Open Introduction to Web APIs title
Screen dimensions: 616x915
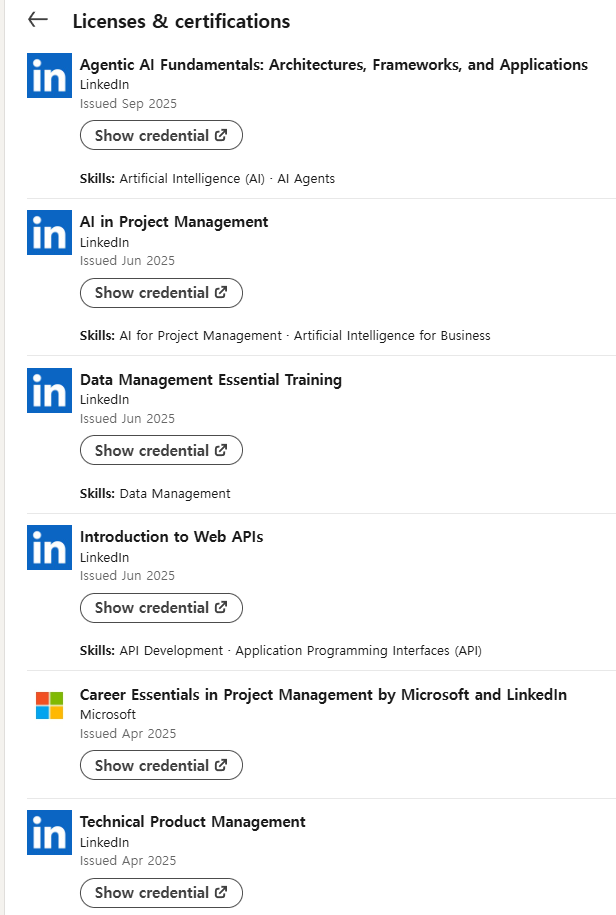(171, 537)
